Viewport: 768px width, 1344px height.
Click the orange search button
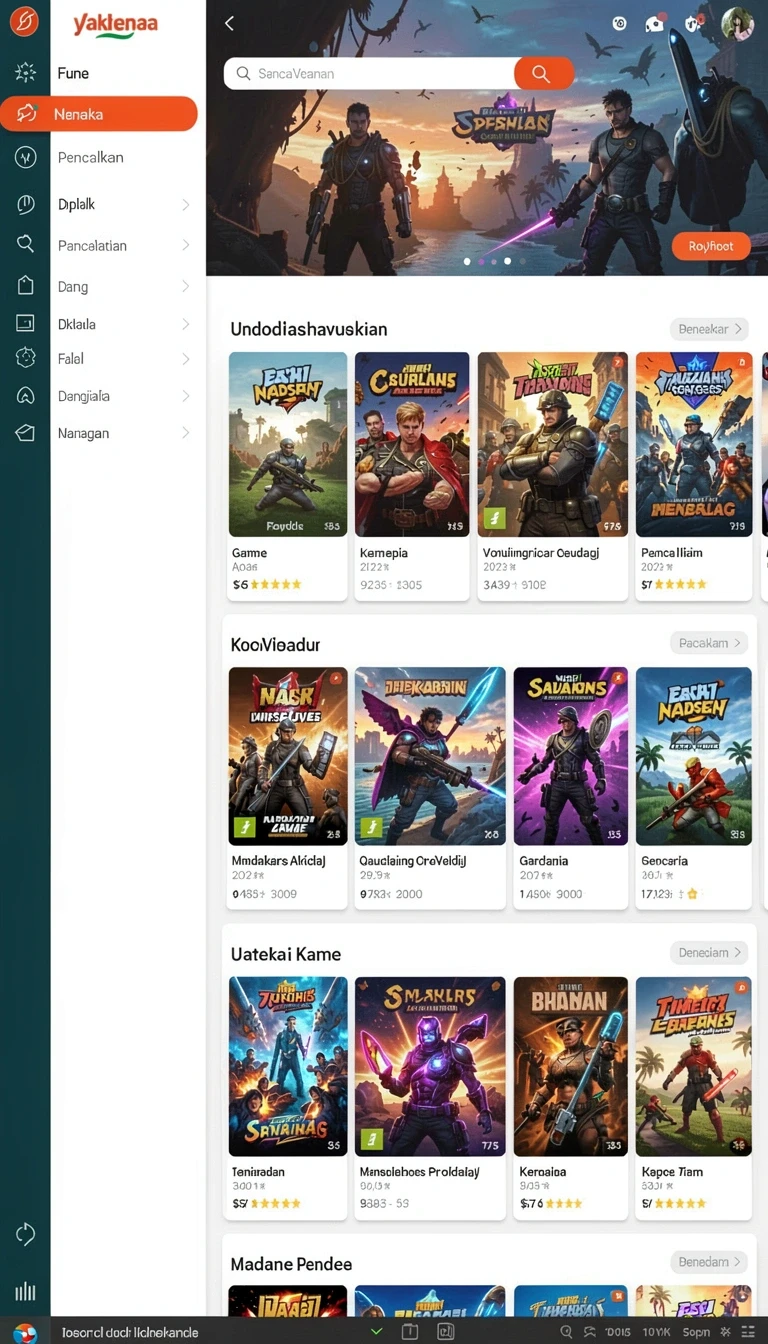tap(543, 73)
